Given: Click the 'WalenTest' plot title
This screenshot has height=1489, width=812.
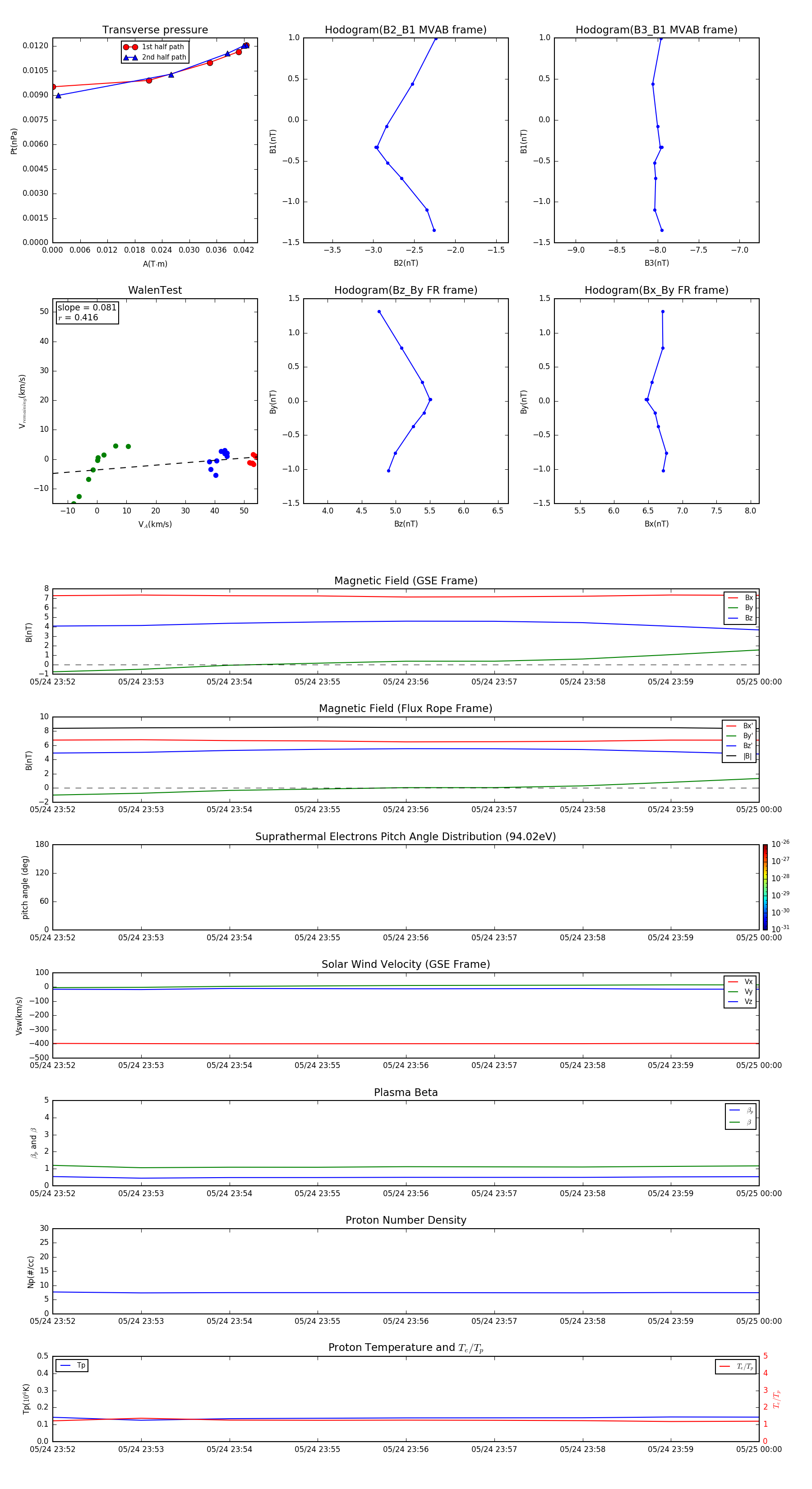Looking at the screenshot, I should [x=155, y=290].
